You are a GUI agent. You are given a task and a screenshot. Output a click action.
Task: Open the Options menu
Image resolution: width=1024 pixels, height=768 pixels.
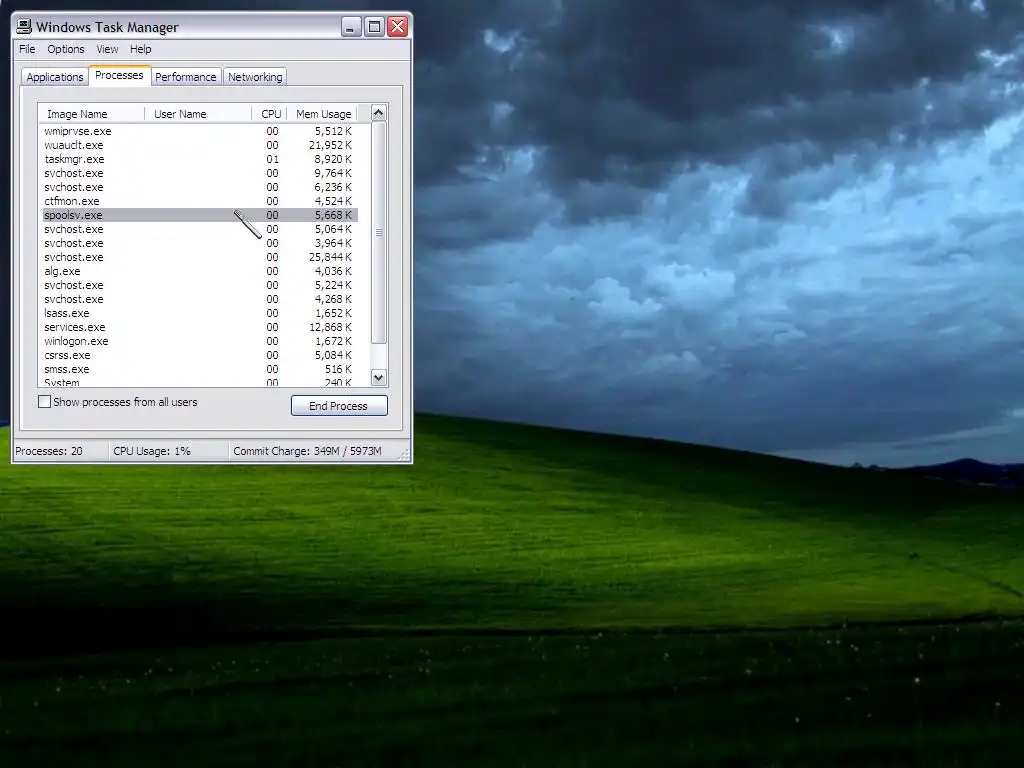[x=65, y=49]
